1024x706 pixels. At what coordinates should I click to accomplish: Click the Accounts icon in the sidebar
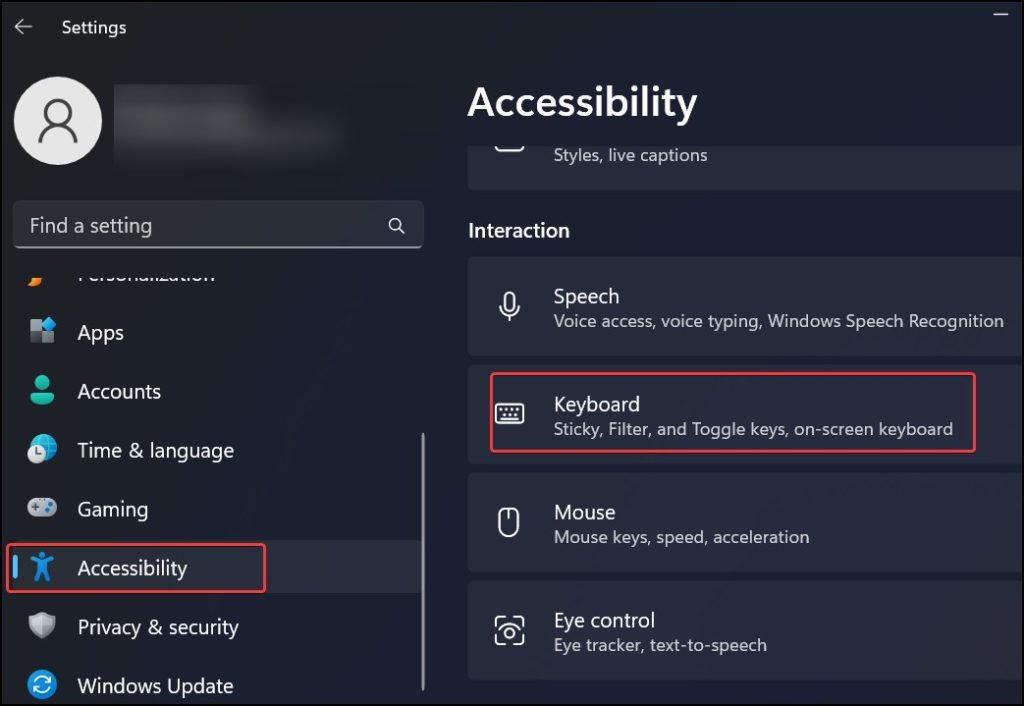pyautogui.click(x=42, y=391)
